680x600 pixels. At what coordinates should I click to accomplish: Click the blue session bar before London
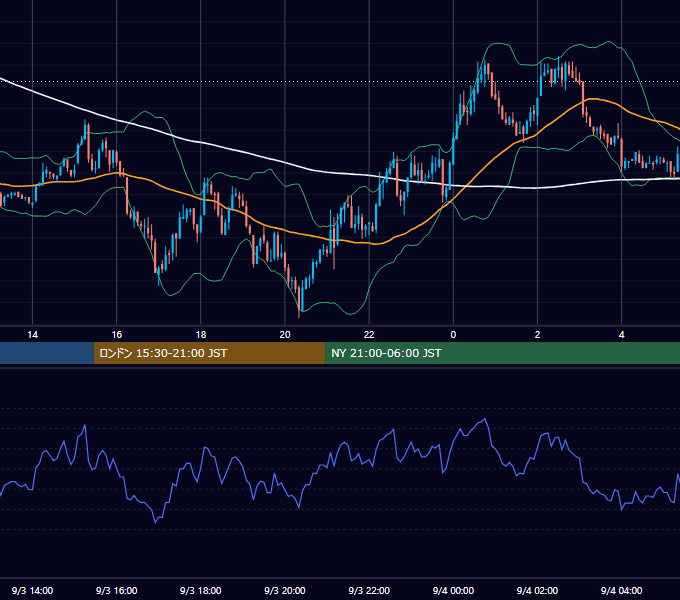[47, 353]
